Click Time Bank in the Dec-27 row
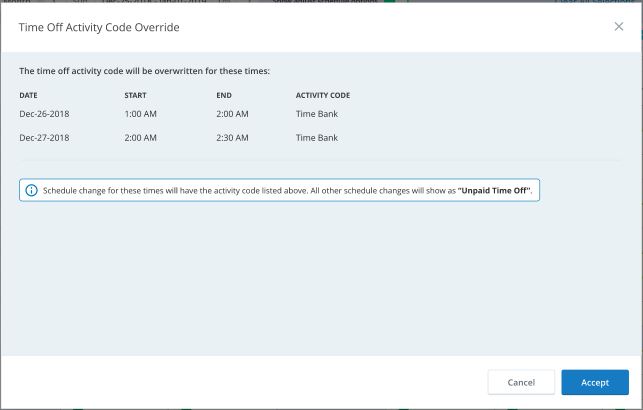Image resolution: width=643 pixels, height=410 pixels. [x=316, y=138]
